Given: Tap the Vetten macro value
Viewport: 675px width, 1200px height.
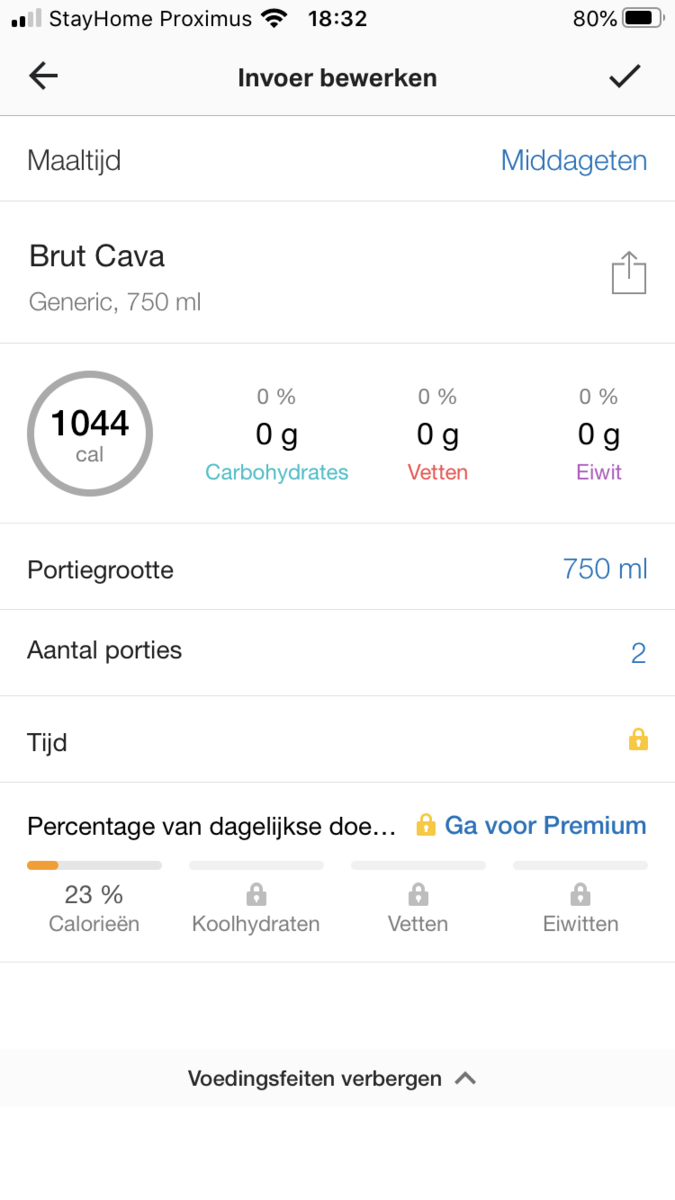Looking at the screenshot, I should (x=437, y=435).
